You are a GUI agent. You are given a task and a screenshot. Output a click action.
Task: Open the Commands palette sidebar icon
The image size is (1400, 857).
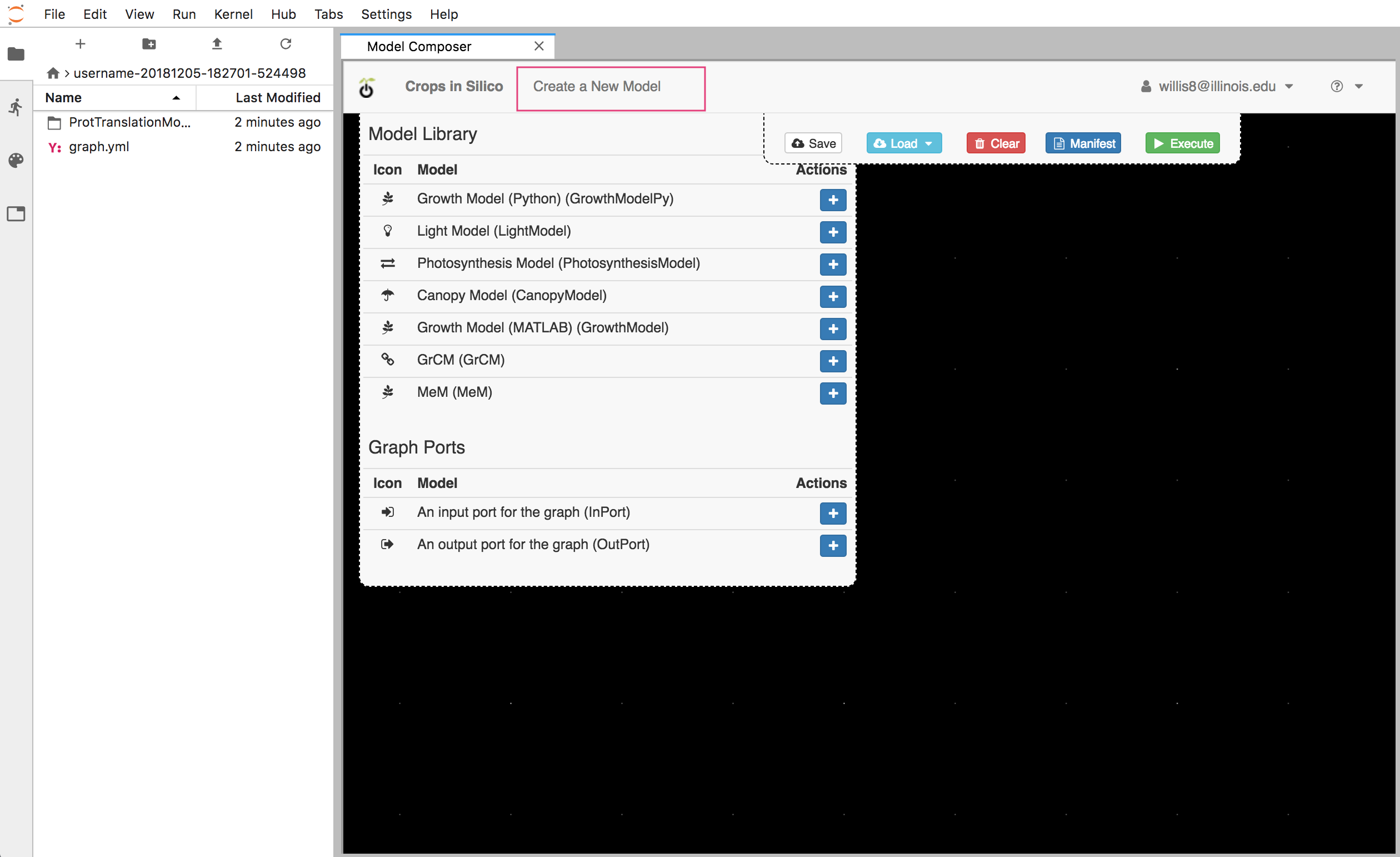point(16,160)
